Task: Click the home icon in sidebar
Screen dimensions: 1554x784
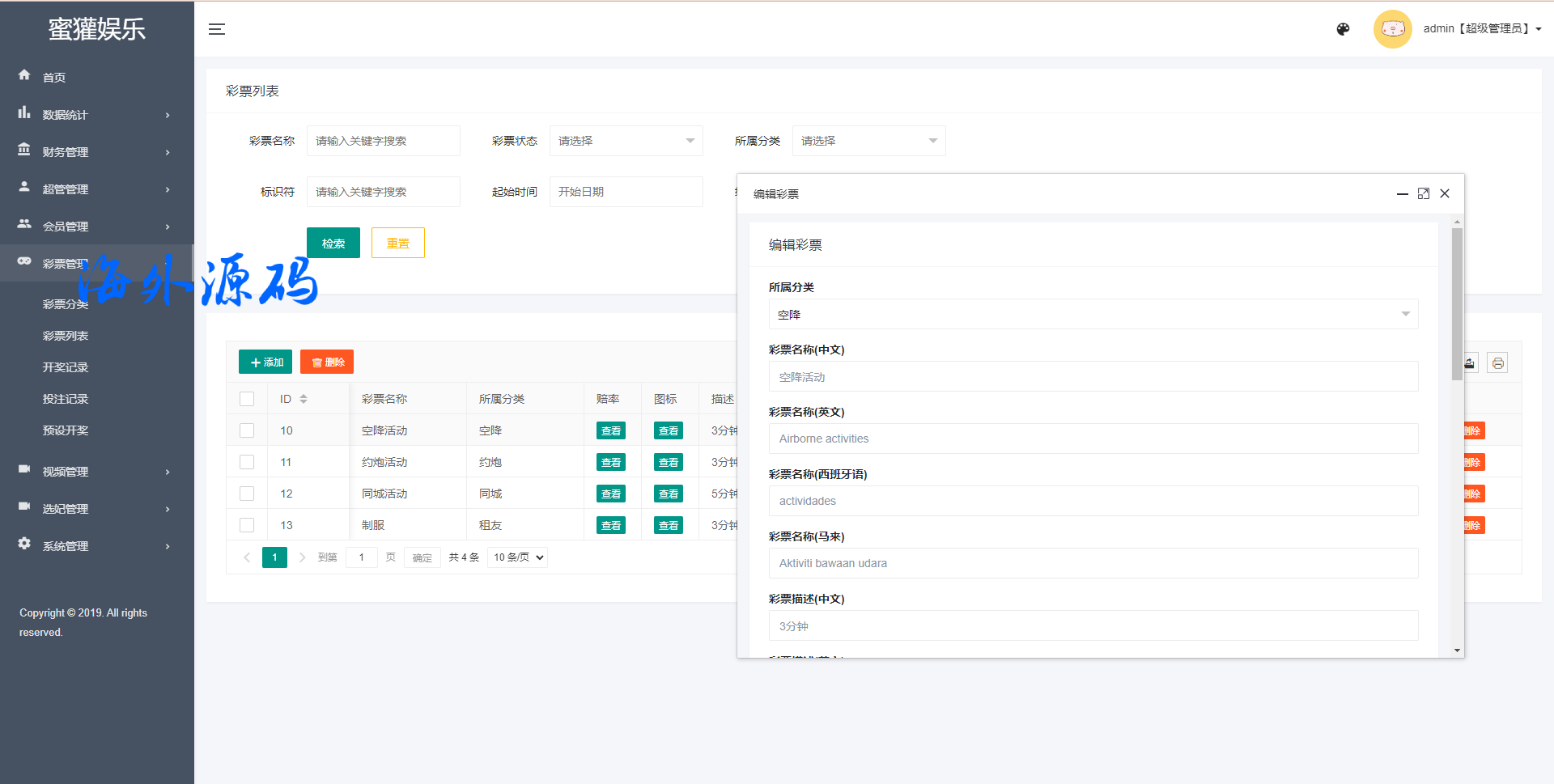Action: [x=24, y=75]
